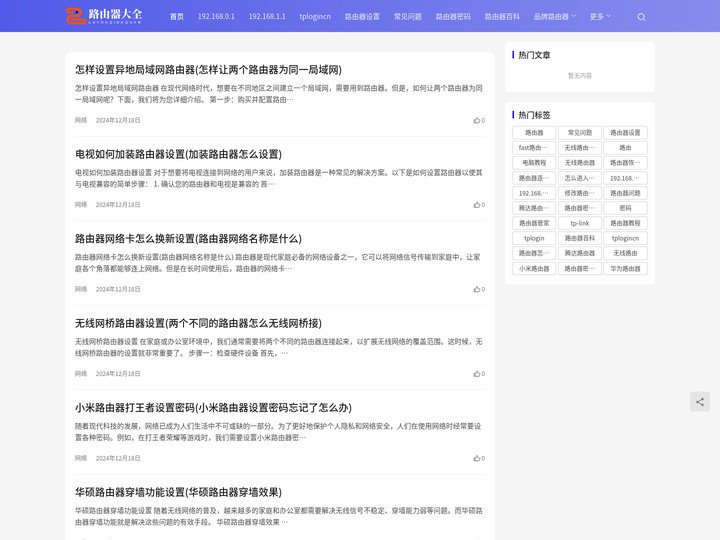Select the 路由器设置 tag in 热门标签

pos(625,133)
